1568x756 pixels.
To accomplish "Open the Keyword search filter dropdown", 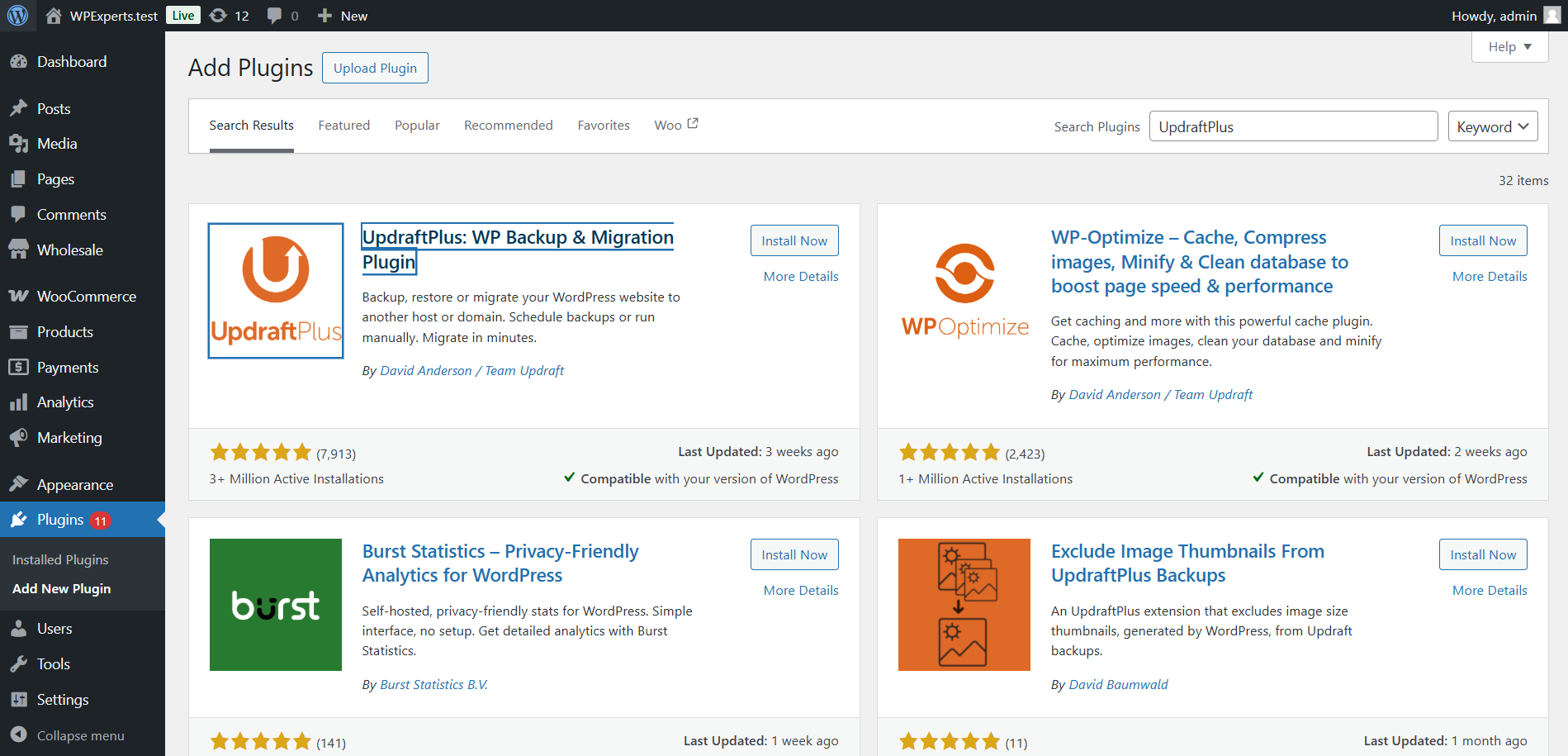I will pos(1491,126).
